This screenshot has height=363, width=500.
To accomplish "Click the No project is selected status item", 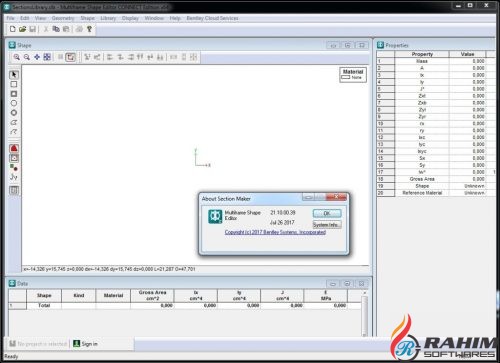I will pos(38,344).
